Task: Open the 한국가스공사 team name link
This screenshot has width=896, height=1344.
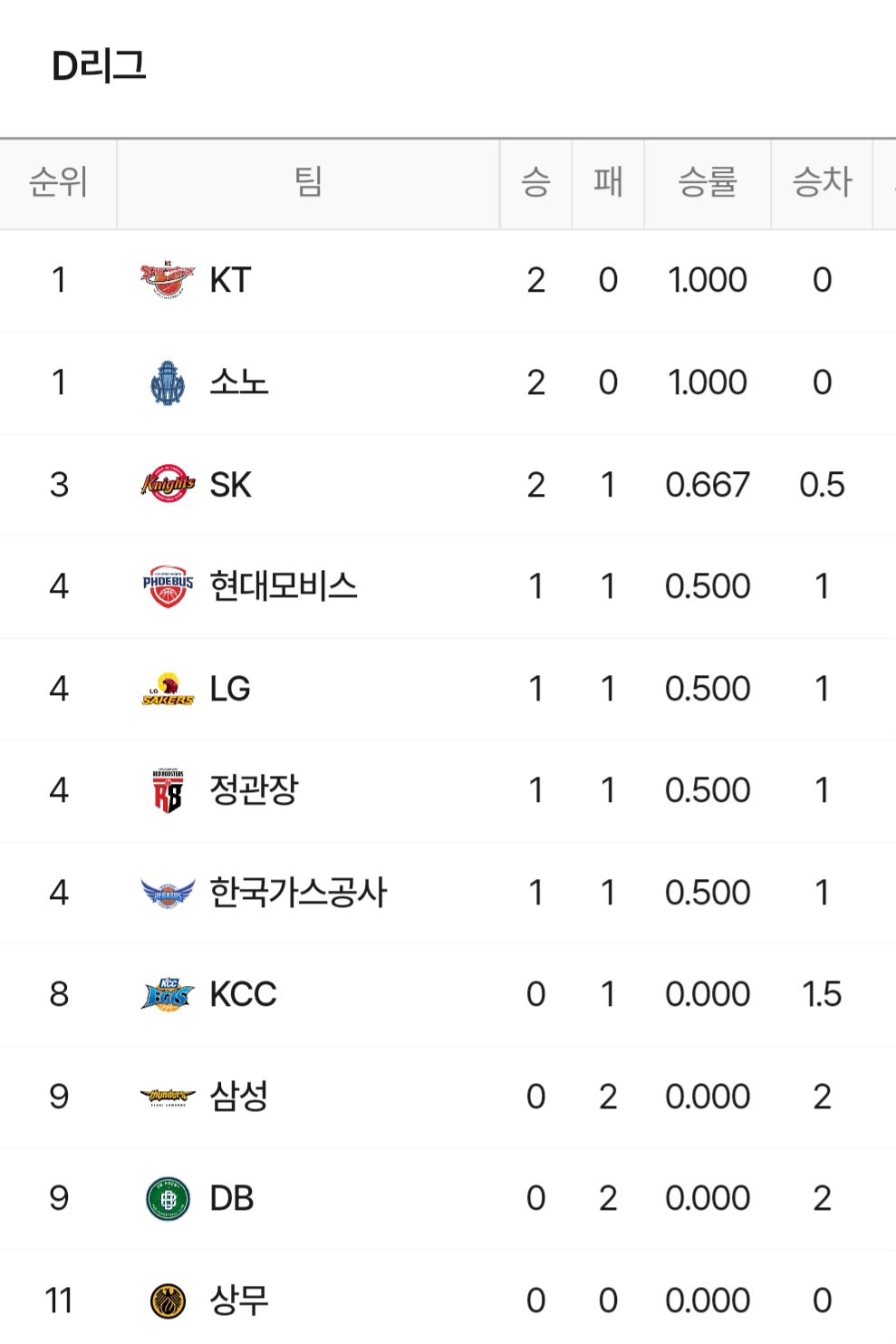Action: [x=298, y=893]
